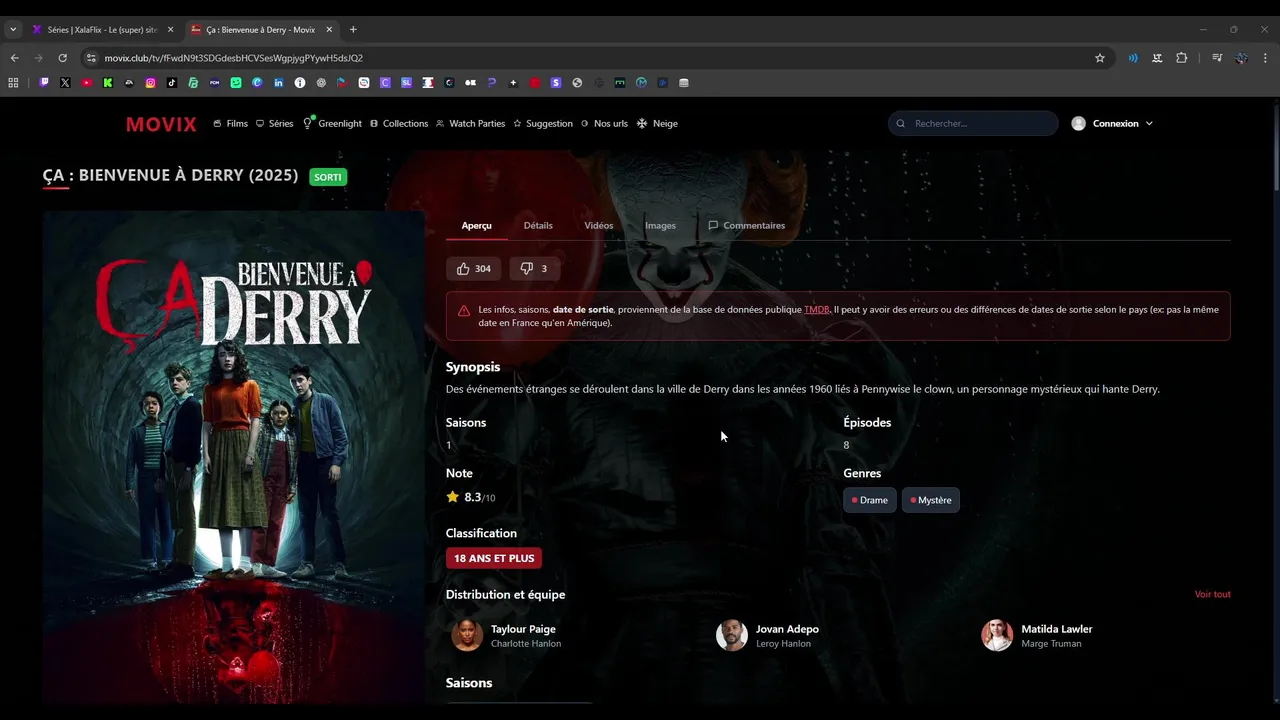
Task: Switch to the Commentaires tab
Action: click(746, 226)
